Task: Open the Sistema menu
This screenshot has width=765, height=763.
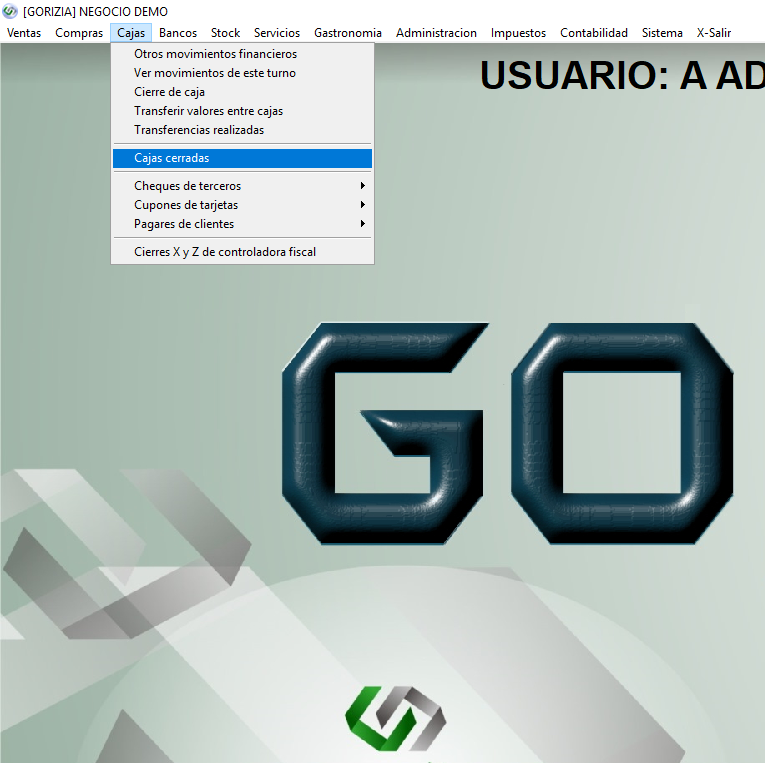Action: point(662,33)
